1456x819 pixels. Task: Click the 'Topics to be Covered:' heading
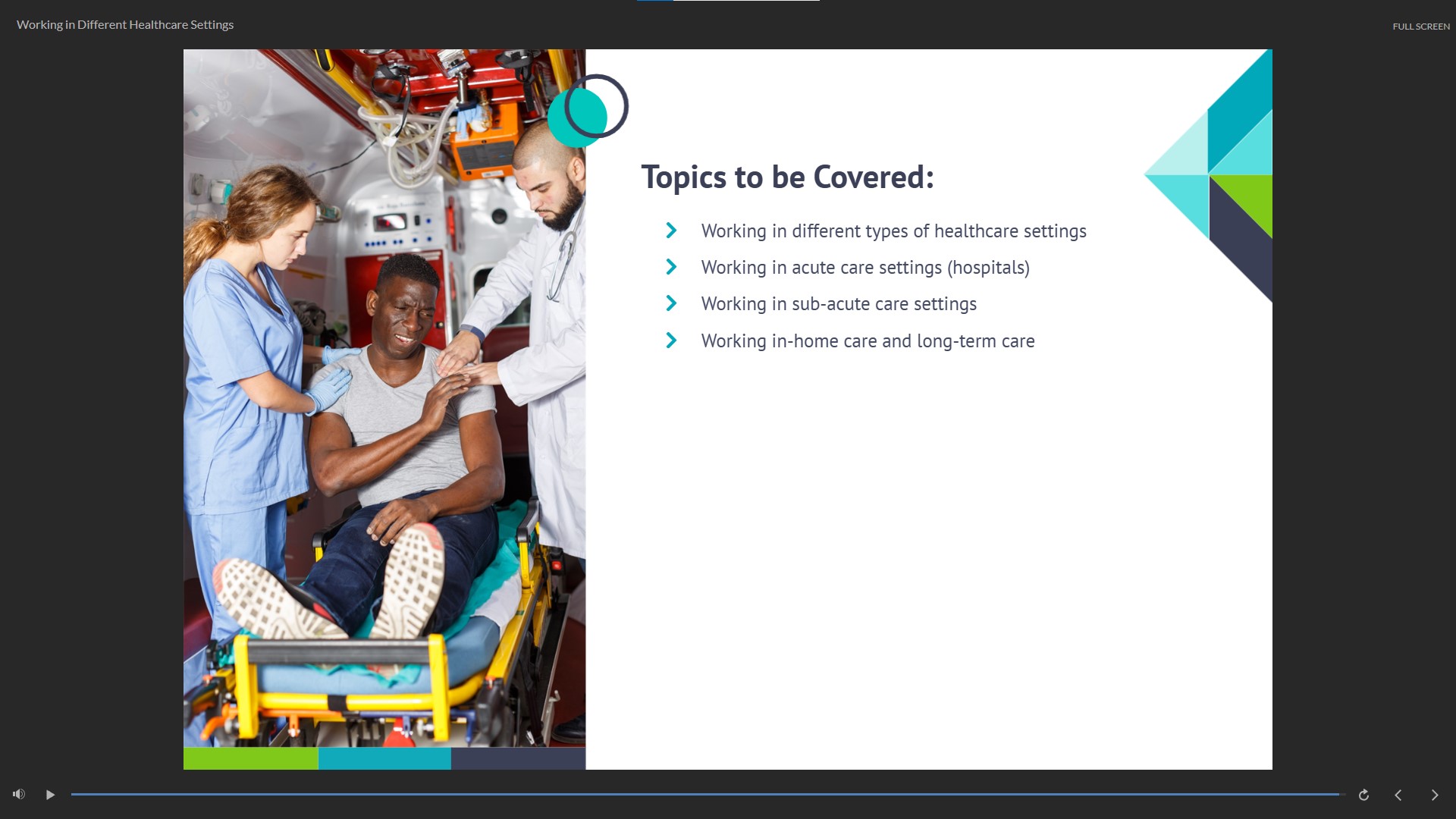coord(787,177)
